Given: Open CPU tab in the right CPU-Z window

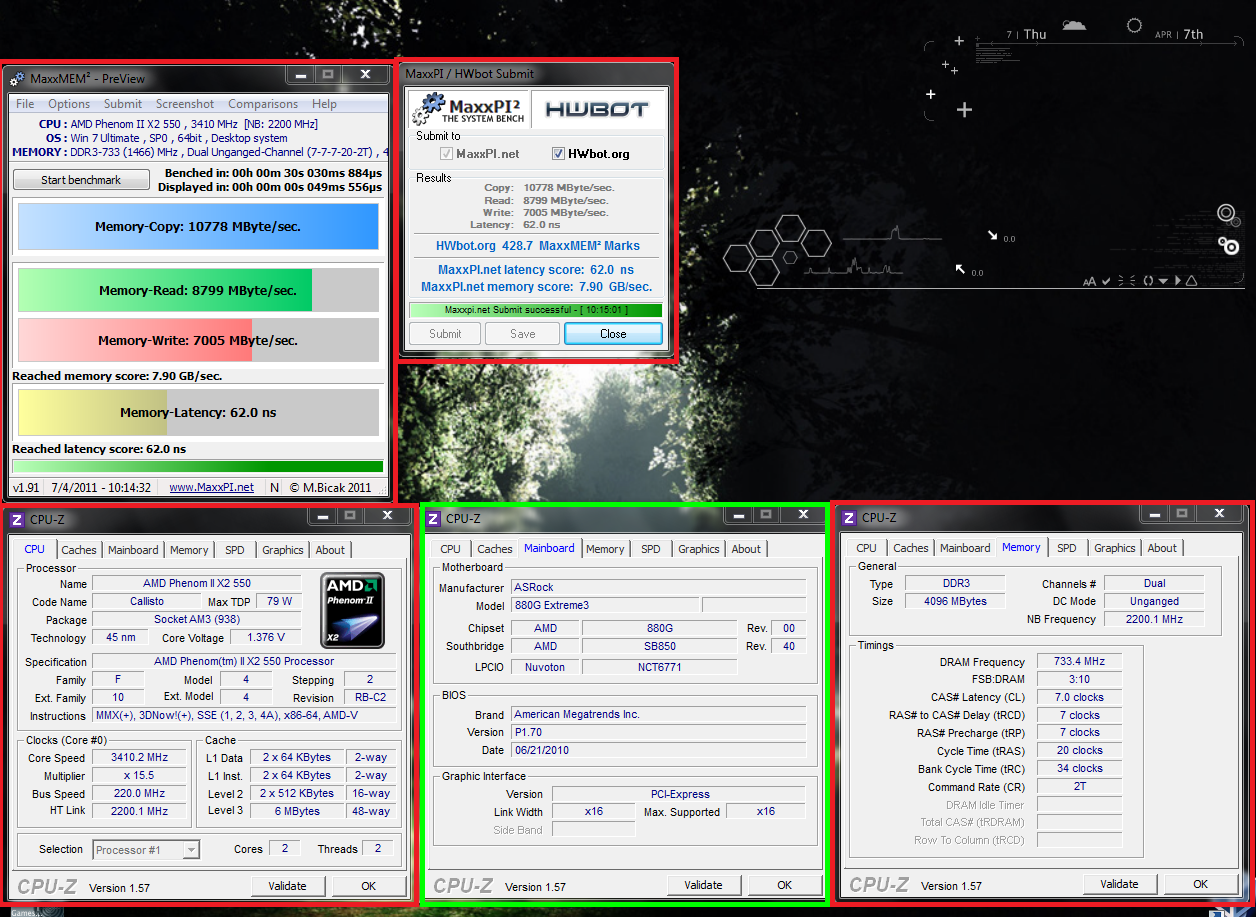Looking at the screenshot, I should (867, 548).
